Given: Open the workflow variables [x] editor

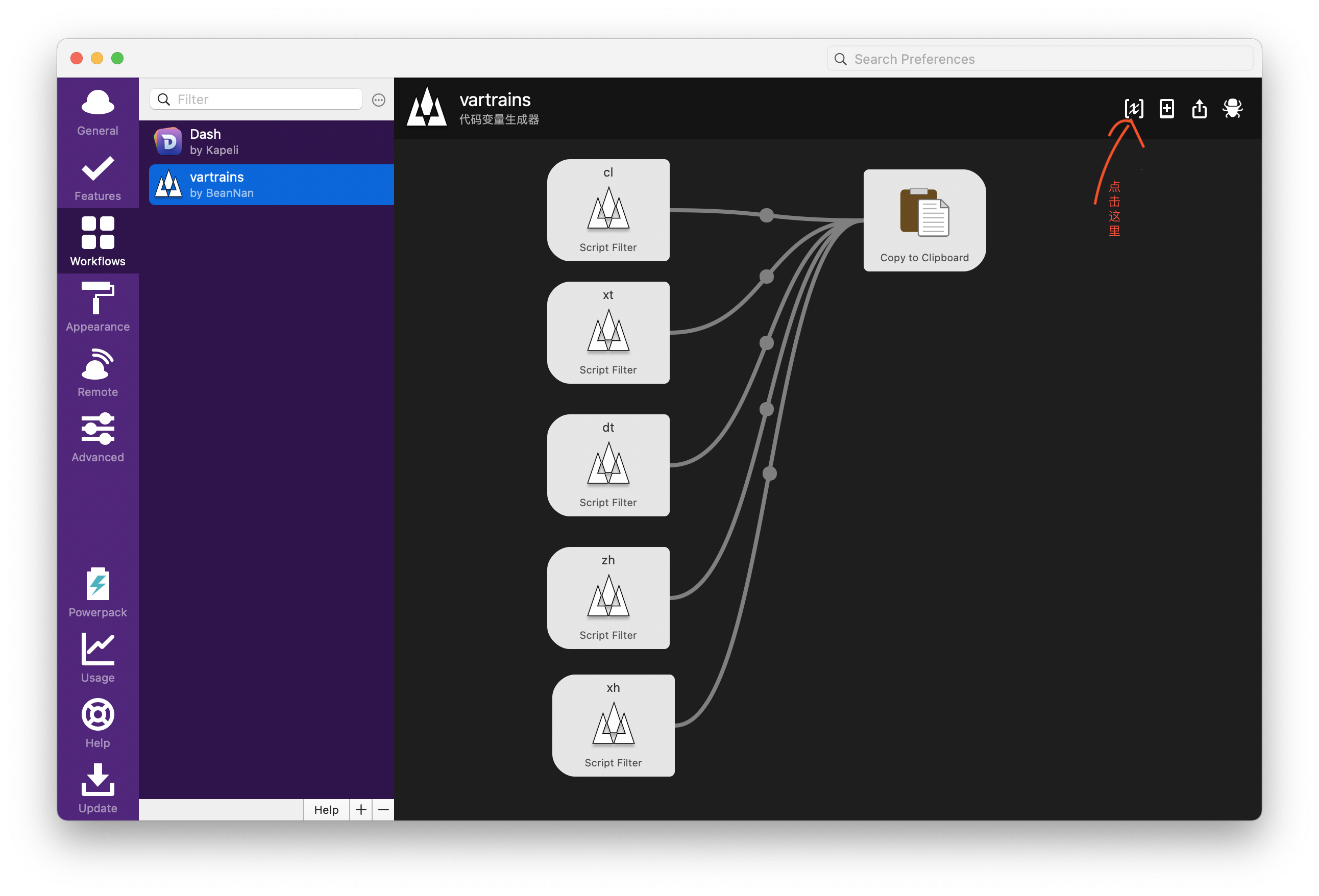Looking at the screenshot, I should coord(1133,108).
